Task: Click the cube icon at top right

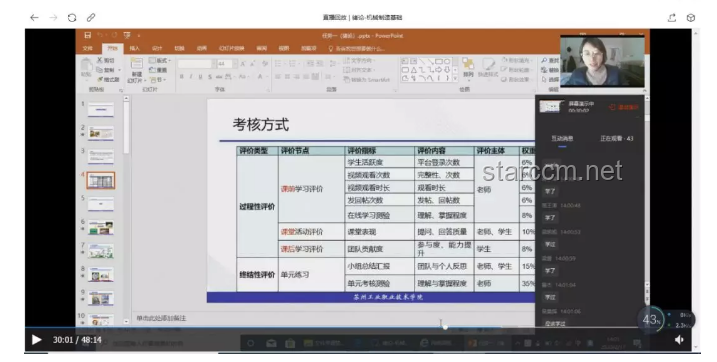Action: pos(690,17)
